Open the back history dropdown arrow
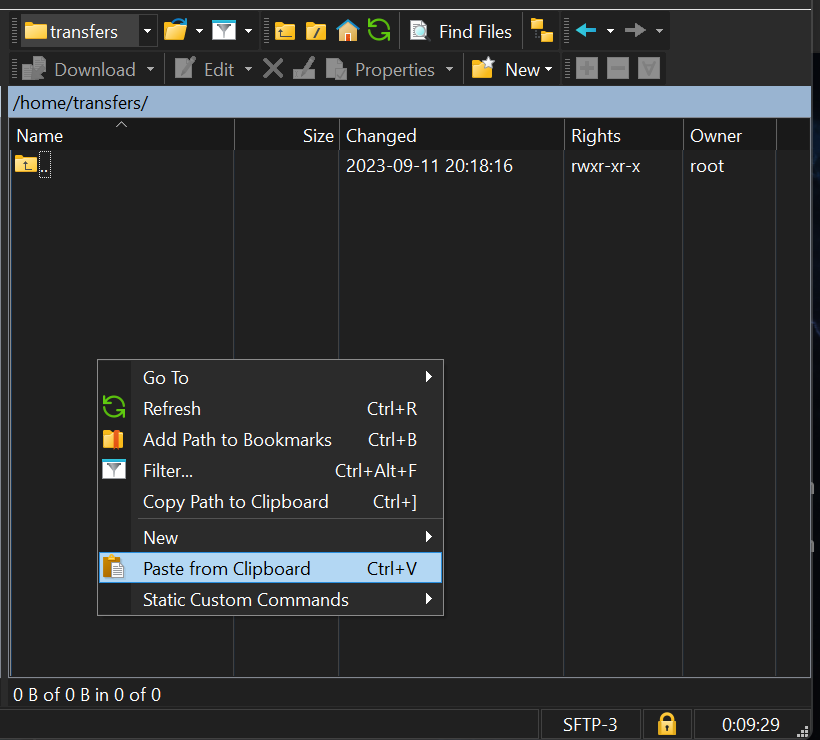This screenshot has width=820, height=740. 610,31
